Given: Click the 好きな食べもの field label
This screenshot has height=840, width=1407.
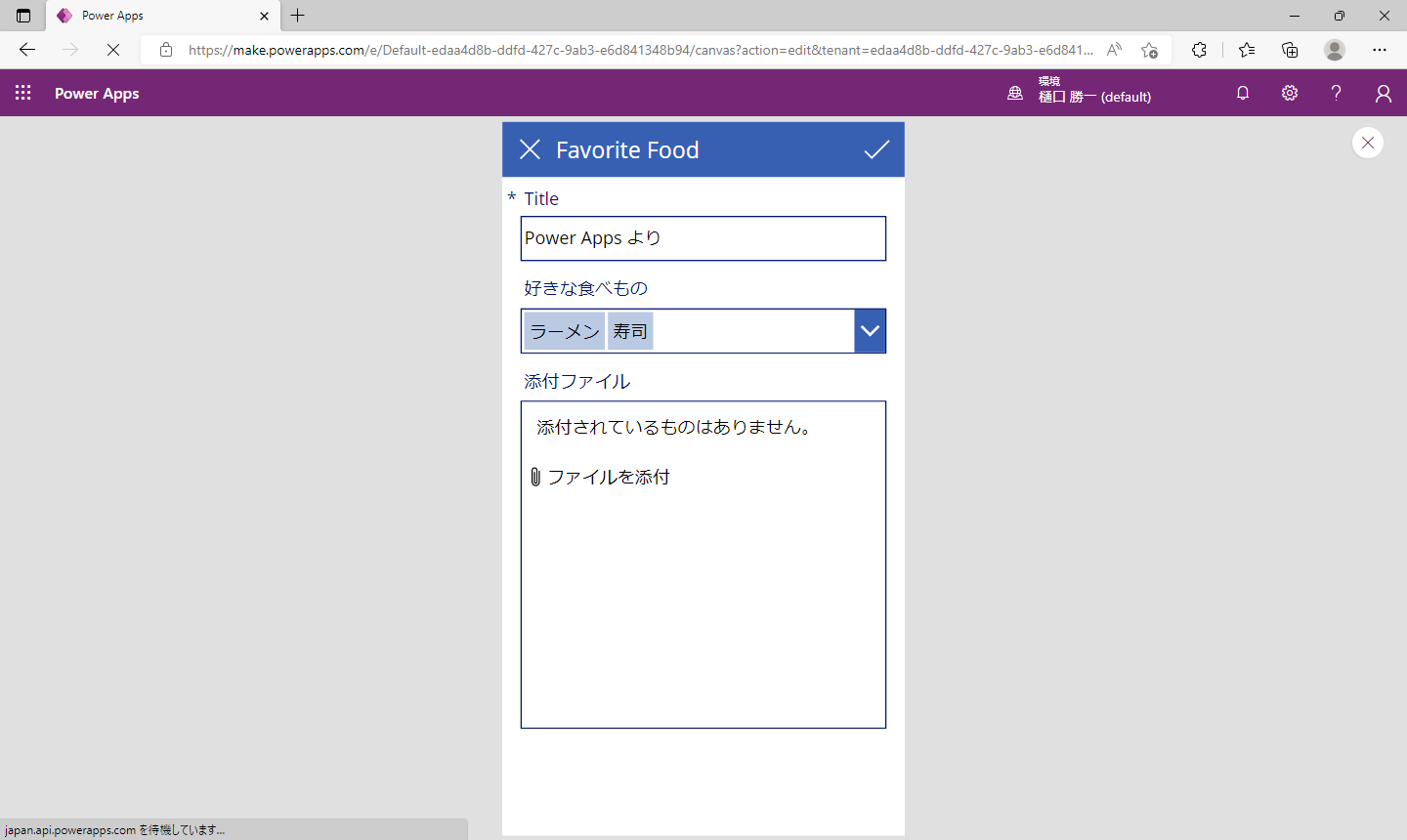Looking at the screenshot, I should [585, 288].
